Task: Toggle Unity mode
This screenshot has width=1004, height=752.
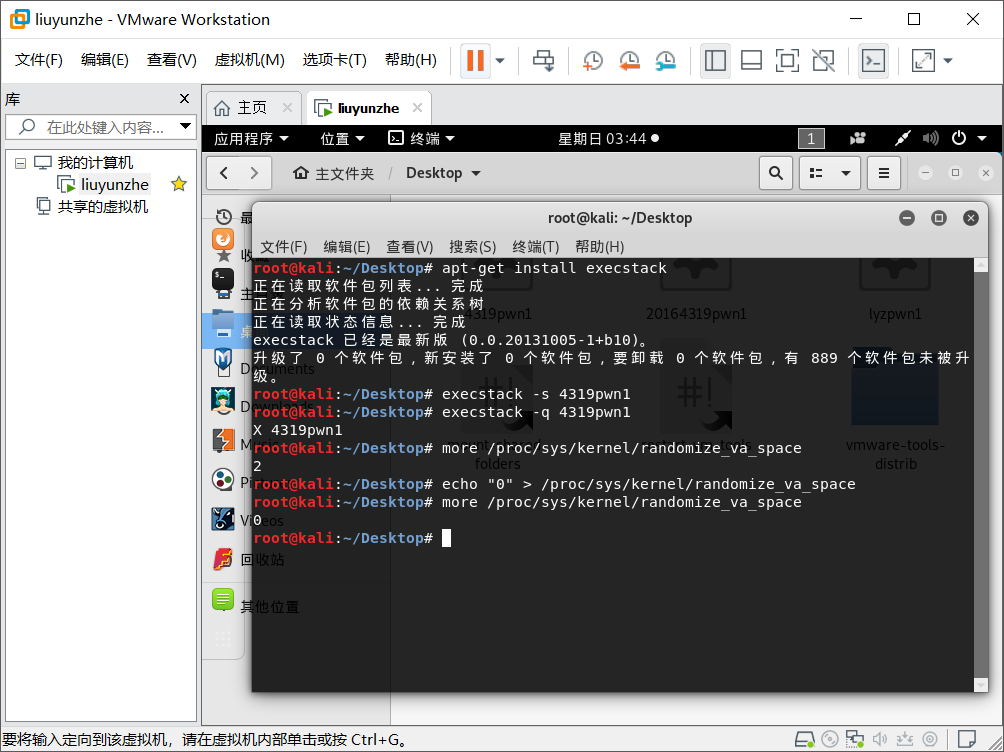Action: 823,61
